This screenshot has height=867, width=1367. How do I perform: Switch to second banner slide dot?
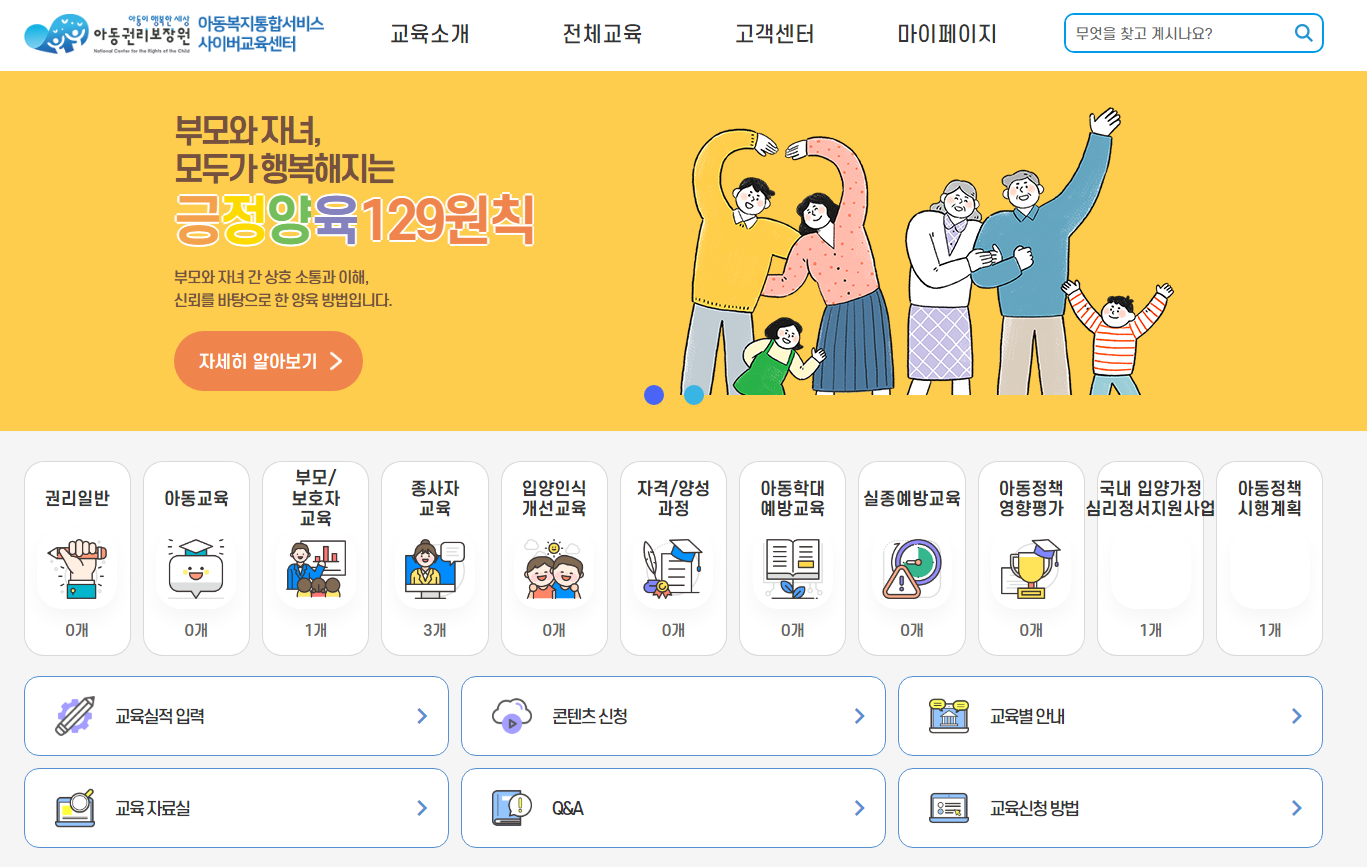click(694, 394)
